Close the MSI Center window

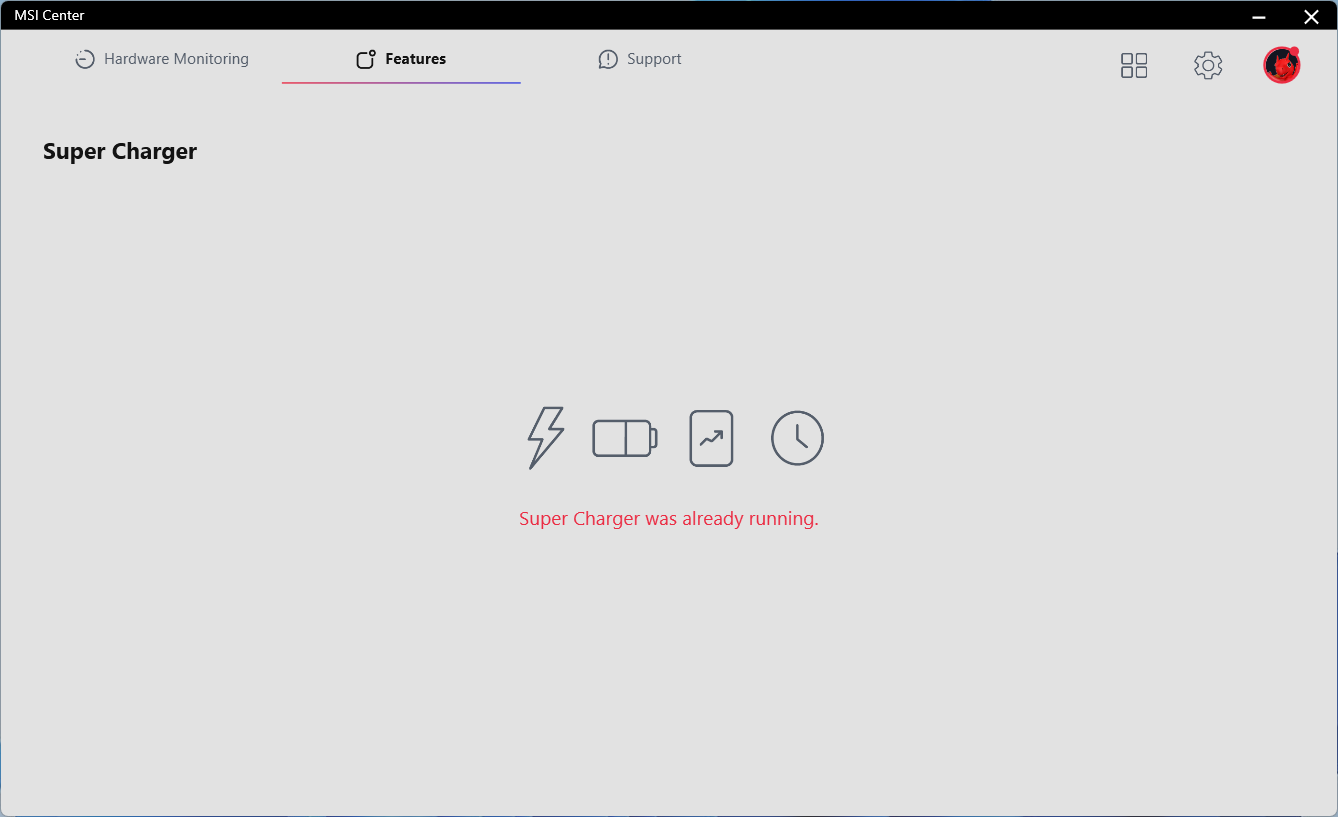pos(1311,16)
